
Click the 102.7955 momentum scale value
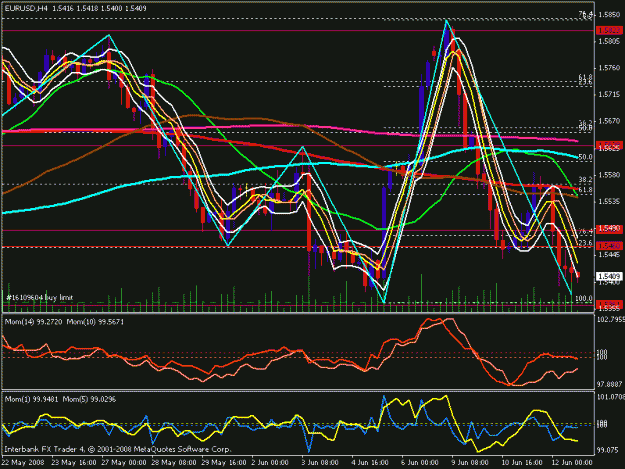pyautogui.click(x=610, y=320)
